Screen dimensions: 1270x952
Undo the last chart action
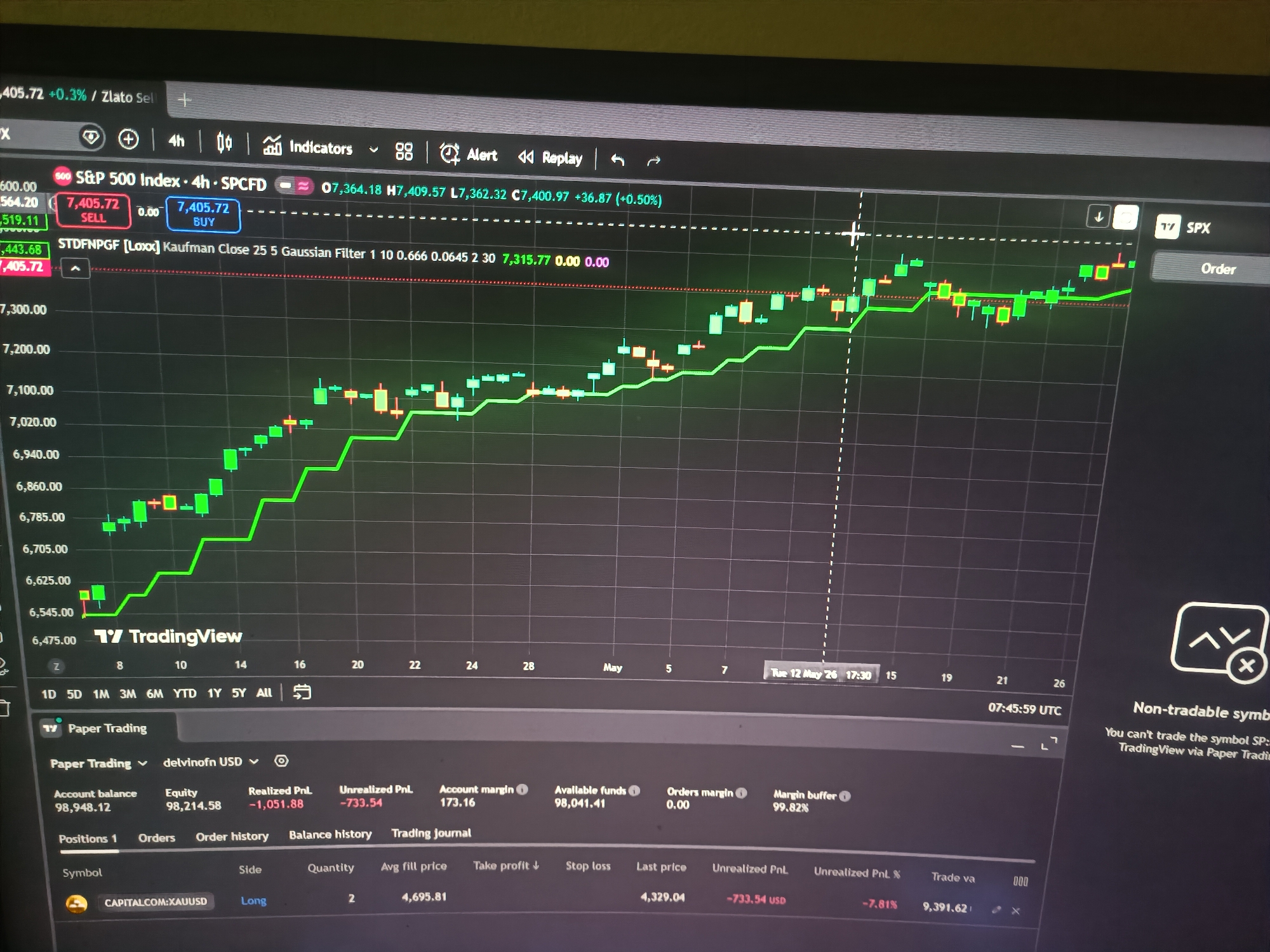coord(618,159)
